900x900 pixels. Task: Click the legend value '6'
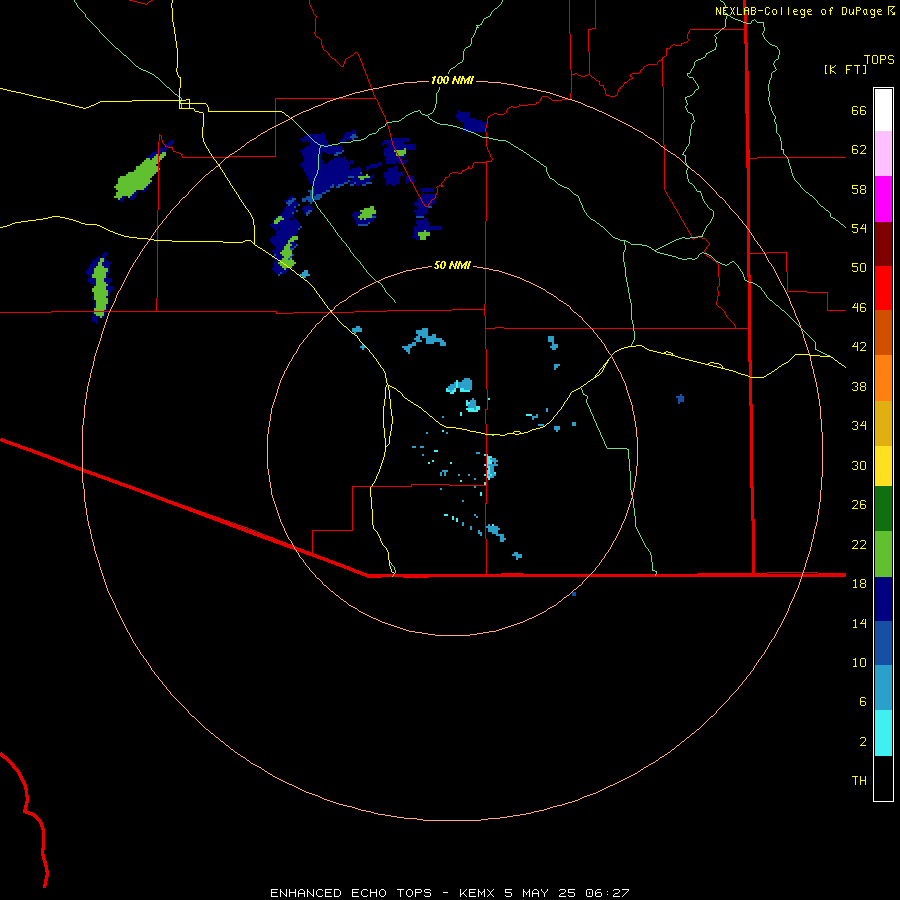[x=863, y=701]
